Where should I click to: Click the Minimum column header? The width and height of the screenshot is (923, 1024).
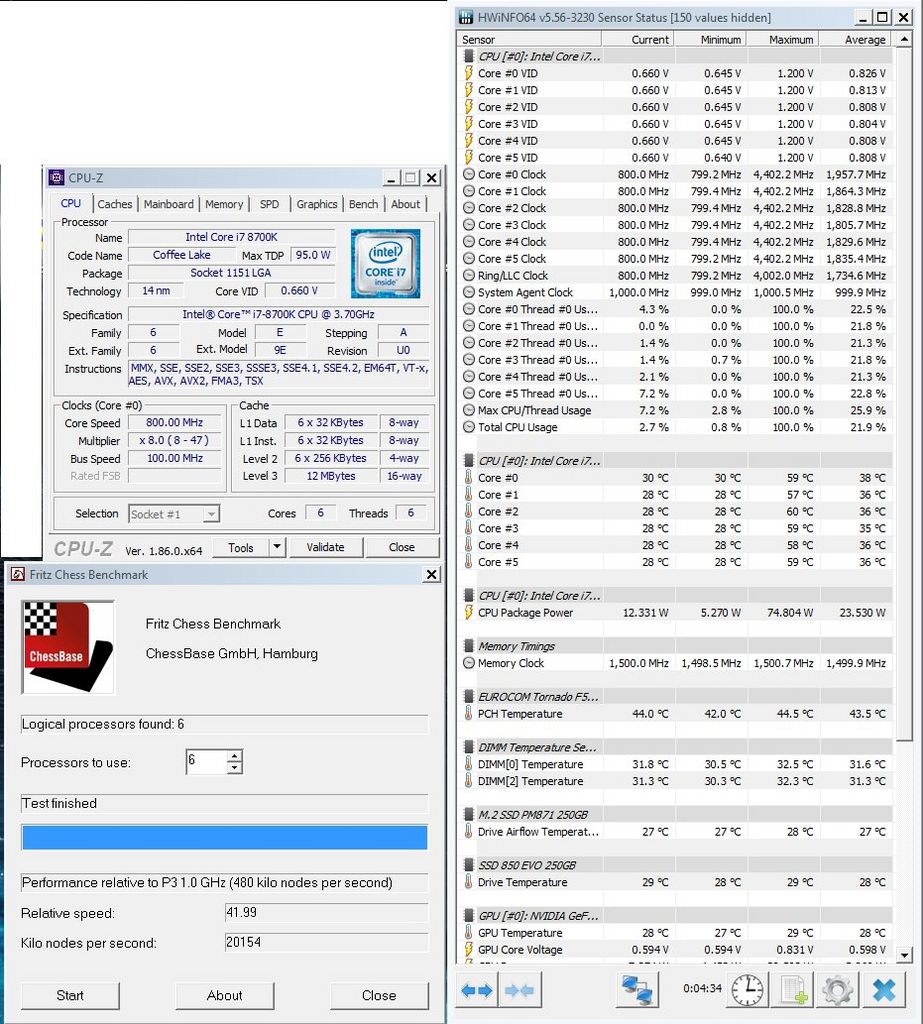[710, 39]
